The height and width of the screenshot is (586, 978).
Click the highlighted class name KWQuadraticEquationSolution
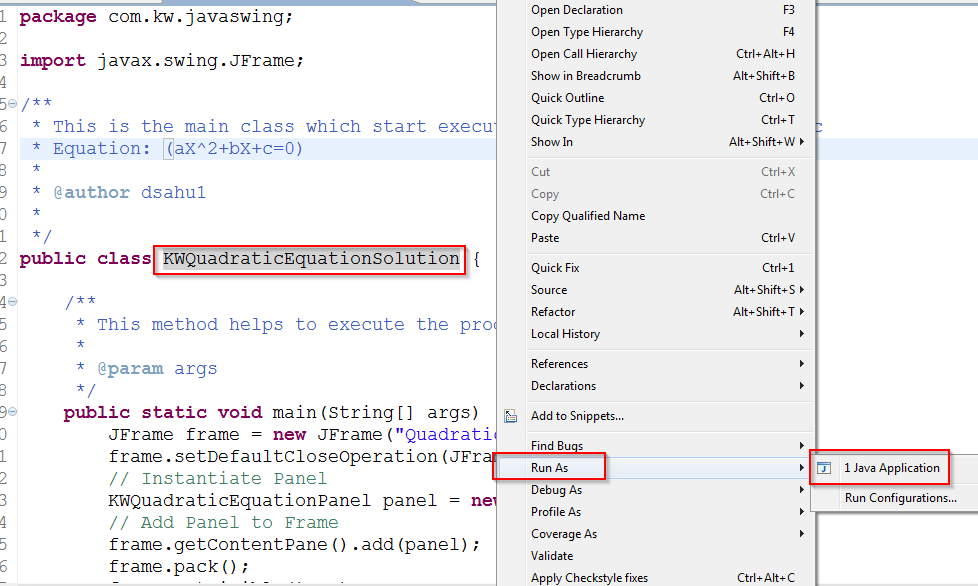coord(309,258)
